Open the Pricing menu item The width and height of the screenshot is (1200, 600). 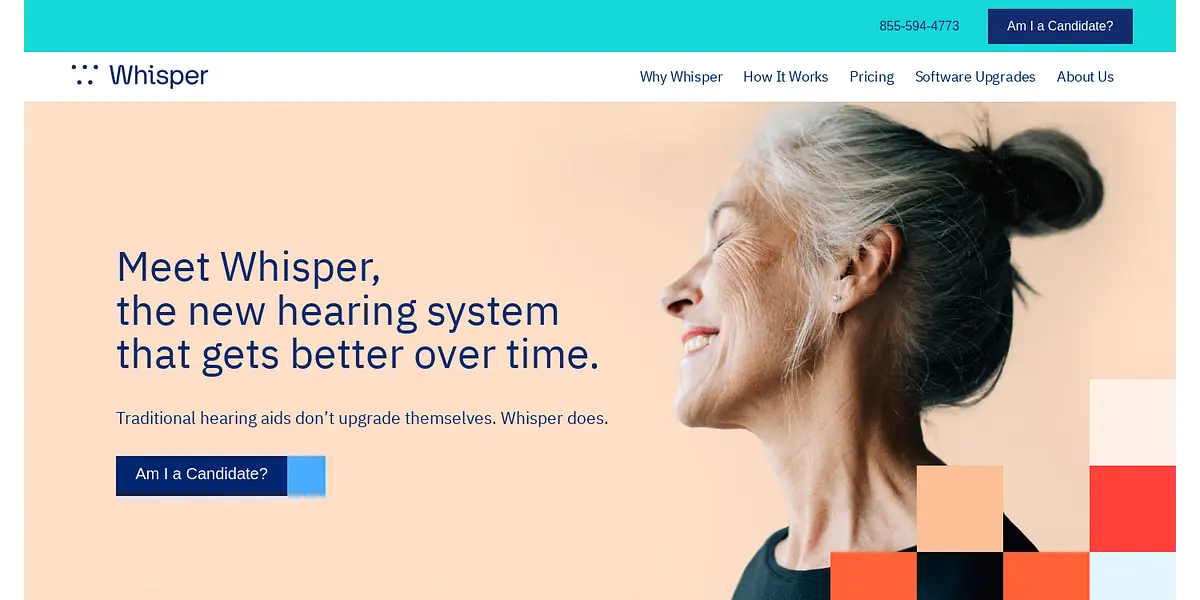point(872,77)
